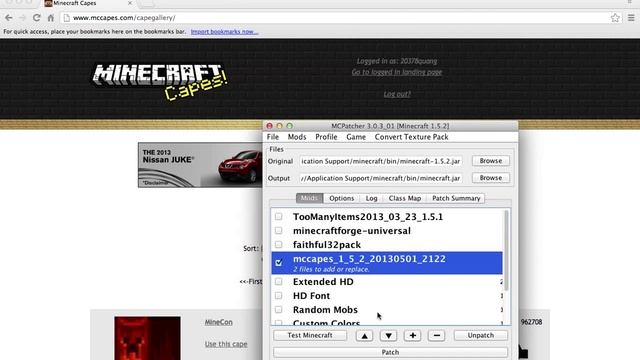Click the Original file path field

380,161
